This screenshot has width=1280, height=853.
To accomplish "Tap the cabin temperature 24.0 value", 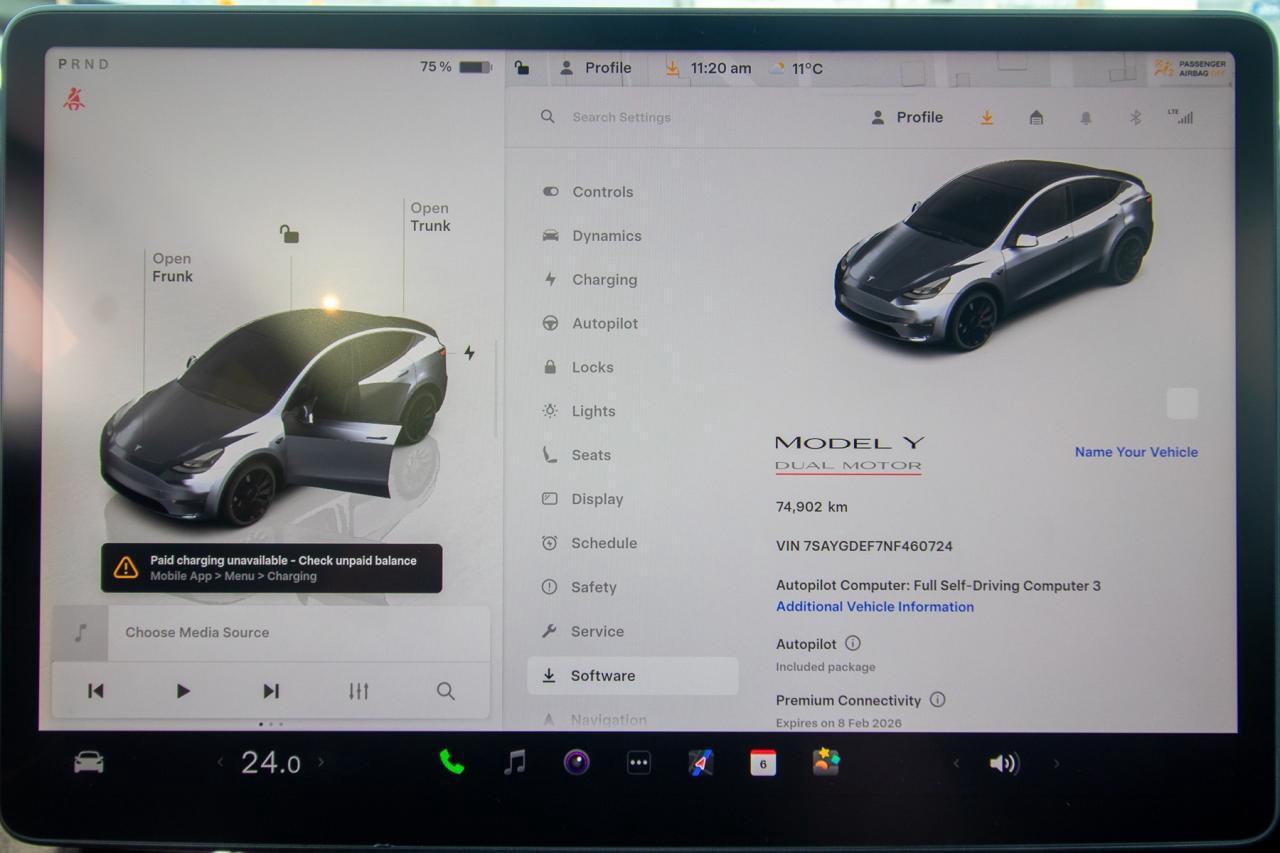I will click(271, 763).
